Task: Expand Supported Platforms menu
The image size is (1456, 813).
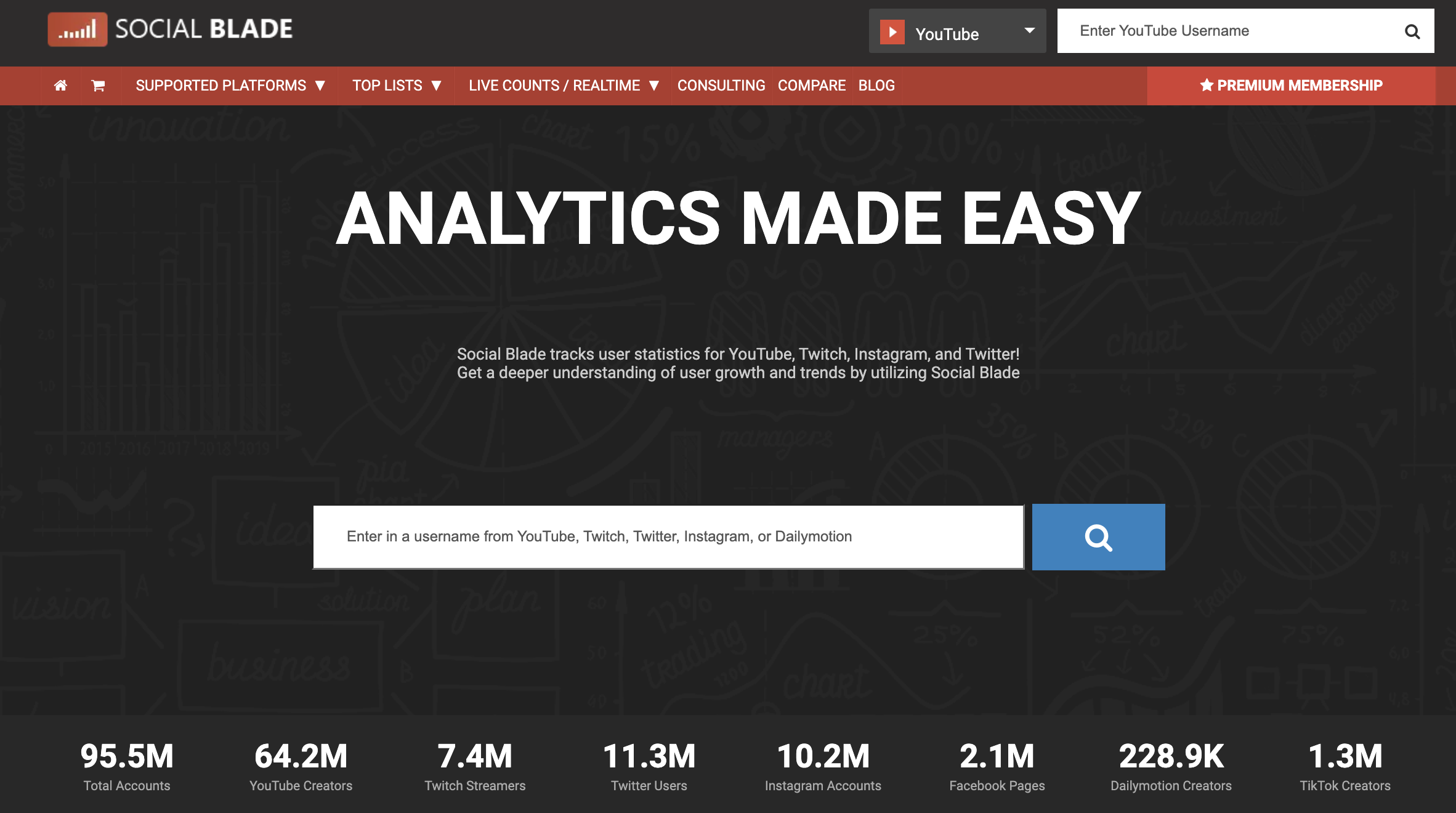Action: [x=230, y=86]
